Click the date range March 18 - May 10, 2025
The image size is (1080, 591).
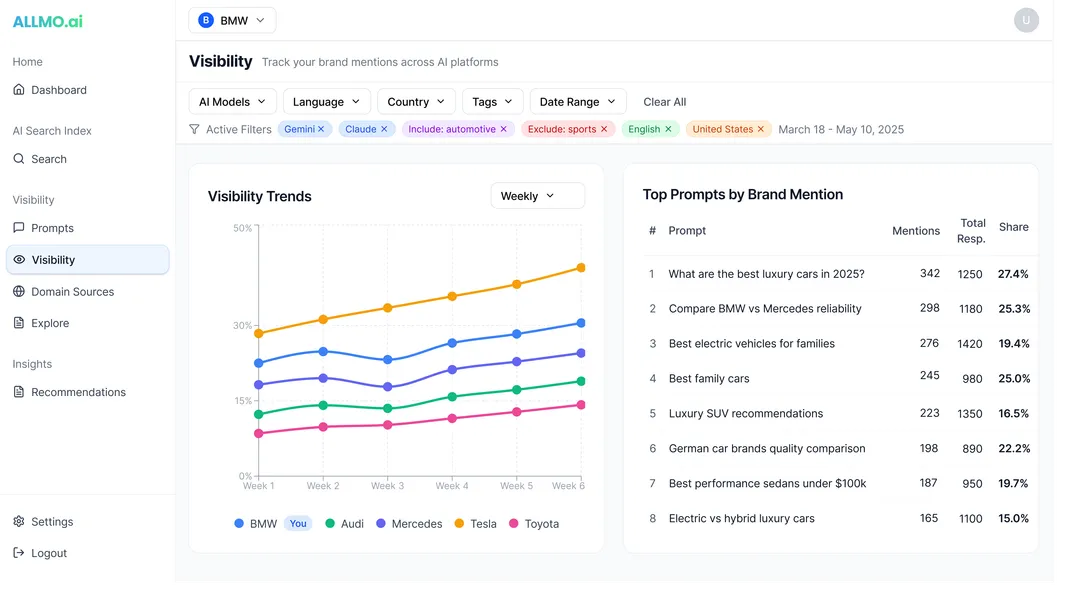(x=841, y=129)
